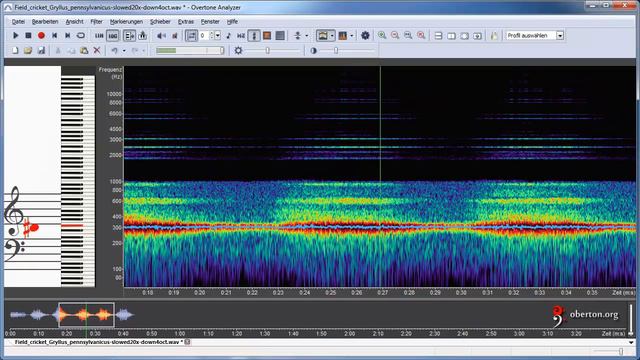The image size is (640, 360).
Task: Toggle the vertical marker tool icon
Action: pos(254,36)
